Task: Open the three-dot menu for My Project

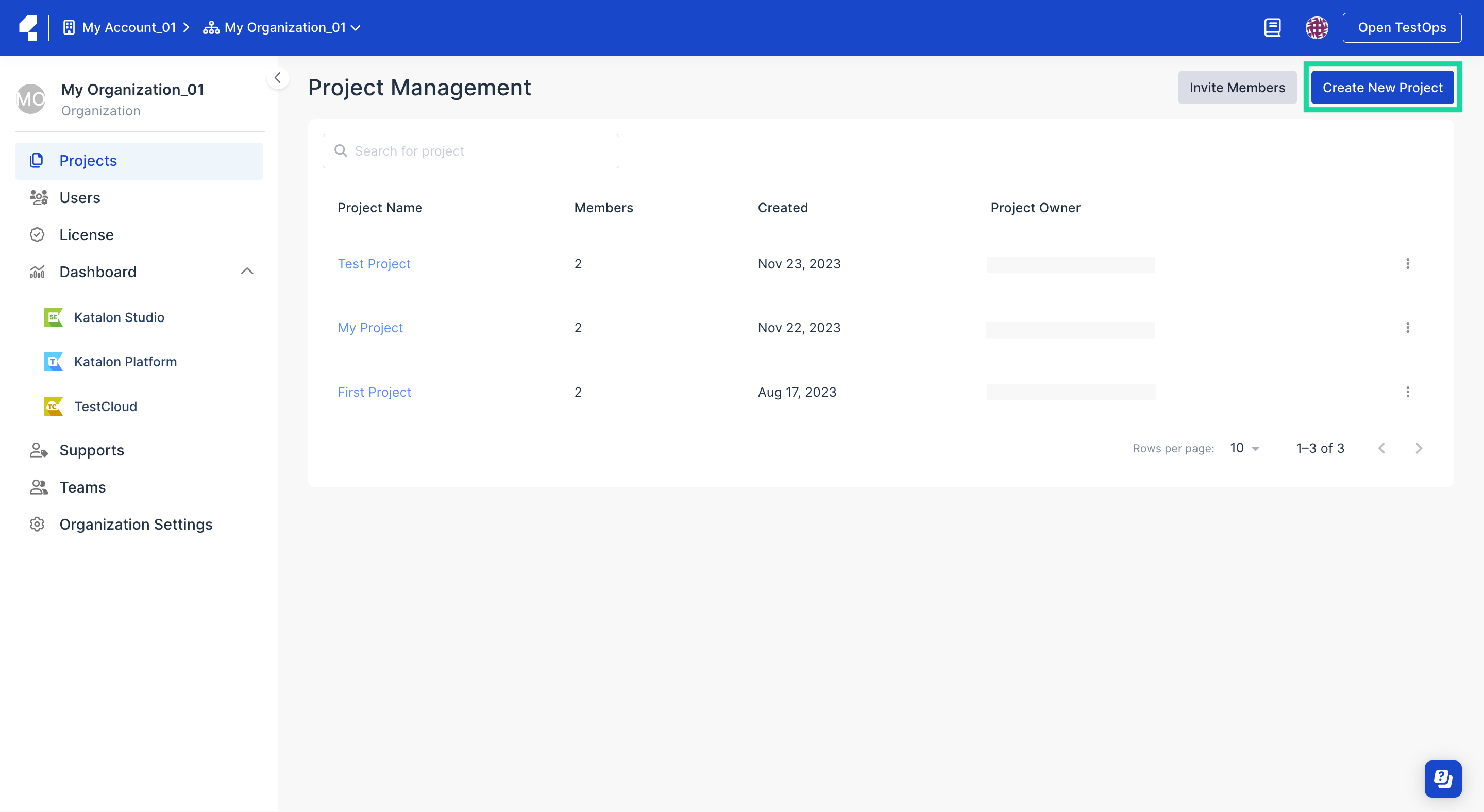Action: point(1408,327)
